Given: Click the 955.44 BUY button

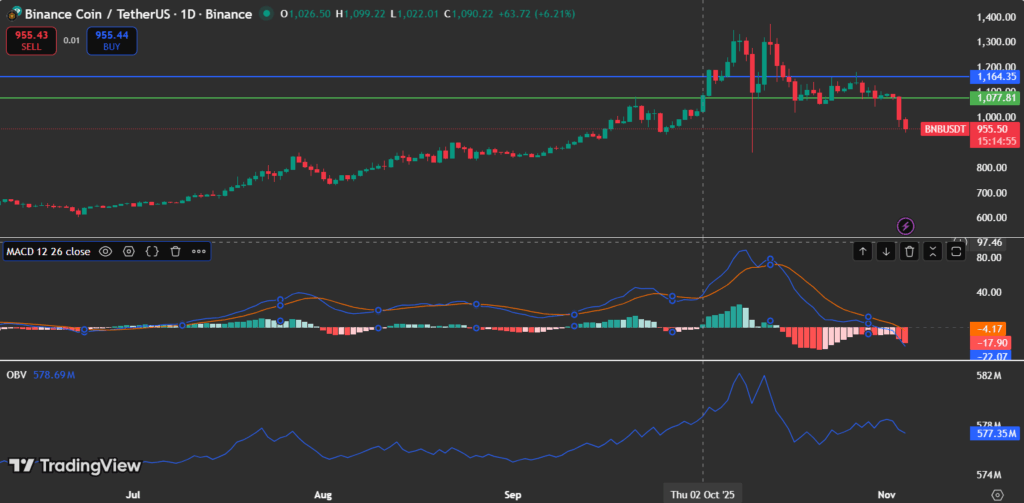Looking at the screenshot, I should [112, 40].
